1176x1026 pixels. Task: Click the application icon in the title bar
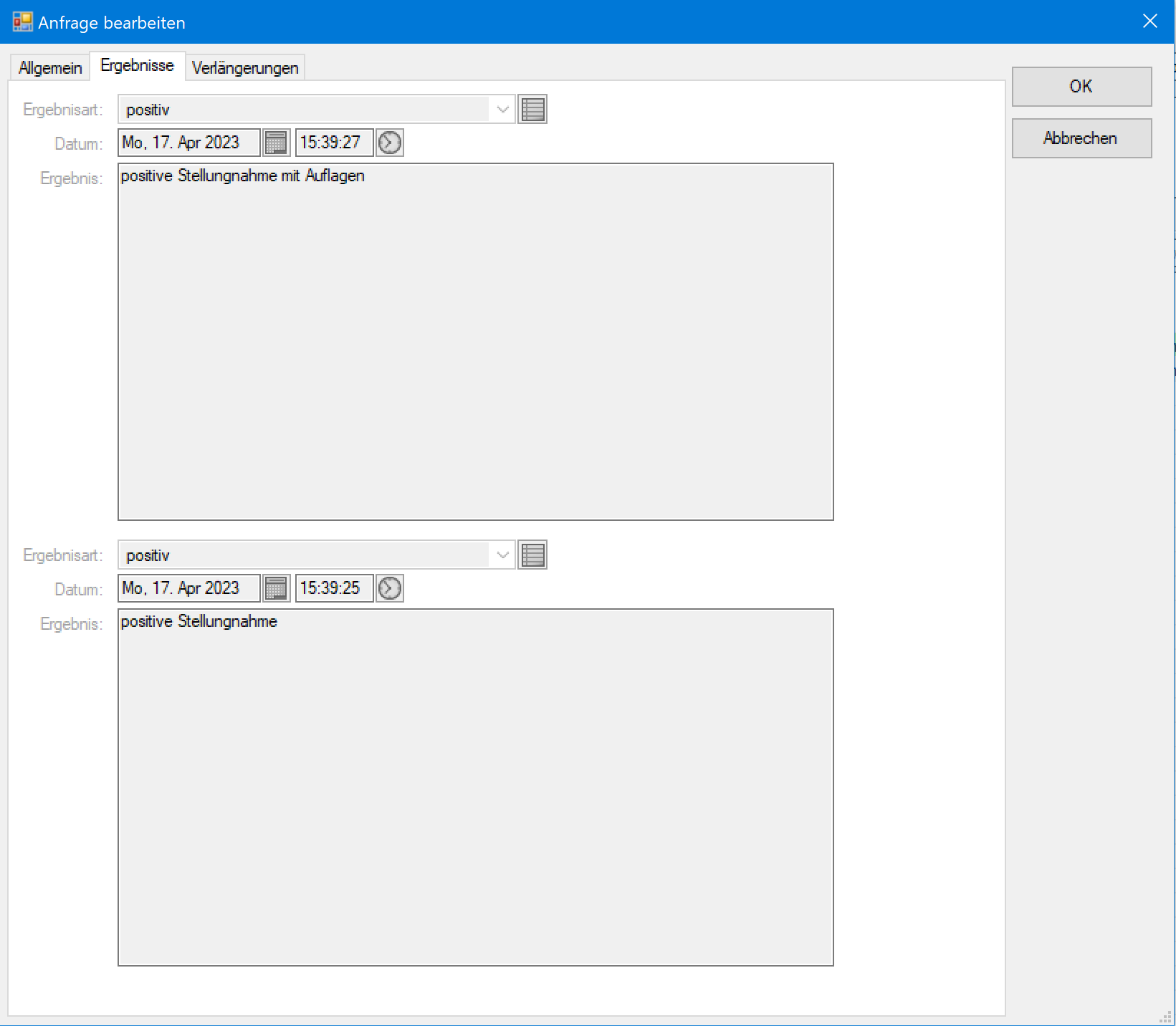point(22,22)
